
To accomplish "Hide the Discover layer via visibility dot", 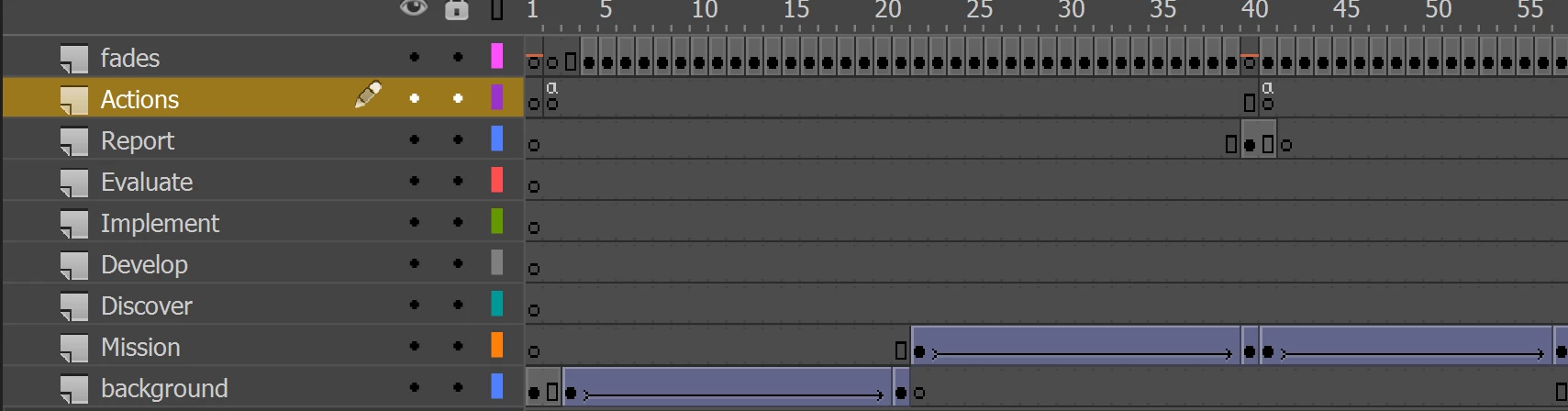I will click(415, 305).
